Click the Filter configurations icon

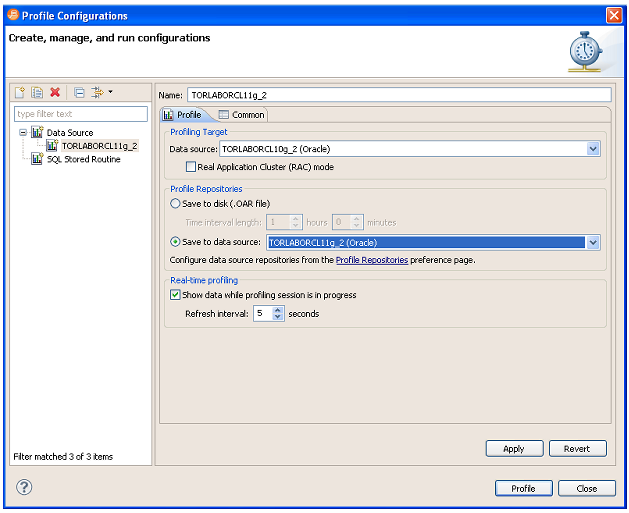[x=97, y=93]
